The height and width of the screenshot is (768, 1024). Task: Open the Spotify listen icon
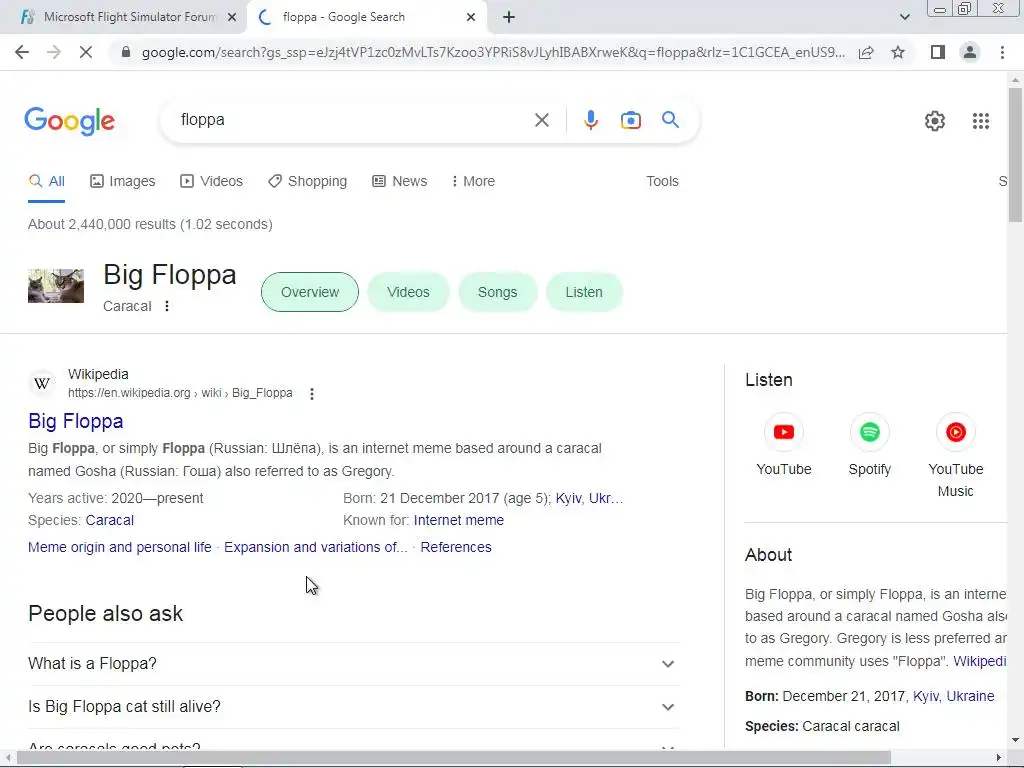click(x=869, y=432)
